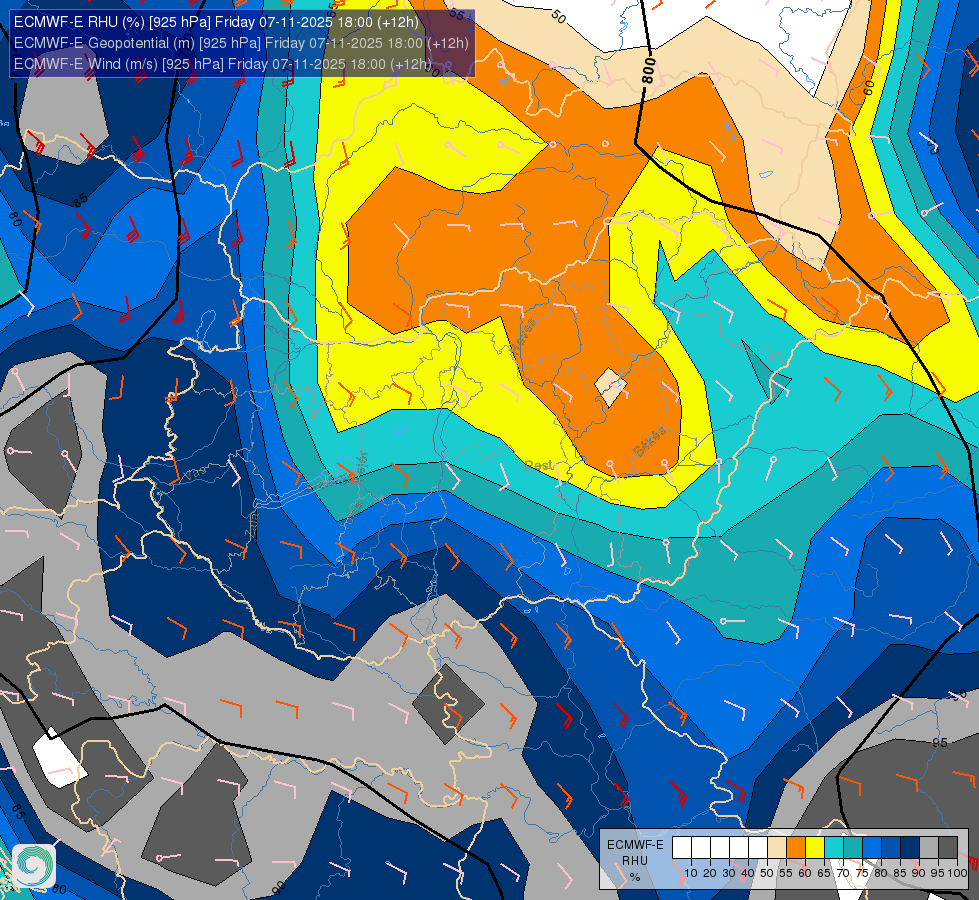Click the ECMWF-E label in the legend box
The image size is (979, 900).
coord(635,844)
